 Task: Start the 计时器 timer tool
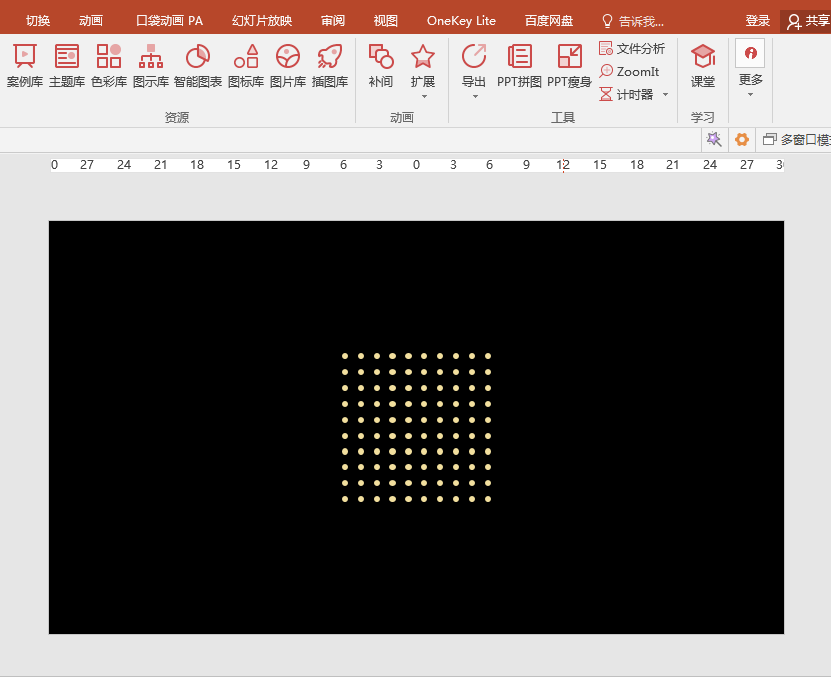coord(626,94)
